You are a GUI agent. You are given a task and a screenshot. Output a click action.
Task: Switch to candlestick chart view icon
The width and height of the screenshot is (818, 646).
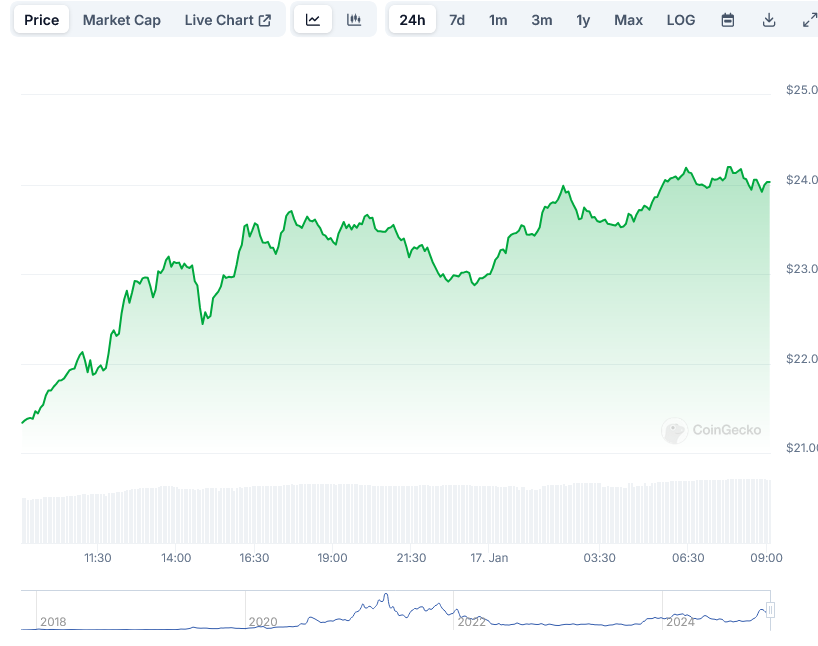354,20
